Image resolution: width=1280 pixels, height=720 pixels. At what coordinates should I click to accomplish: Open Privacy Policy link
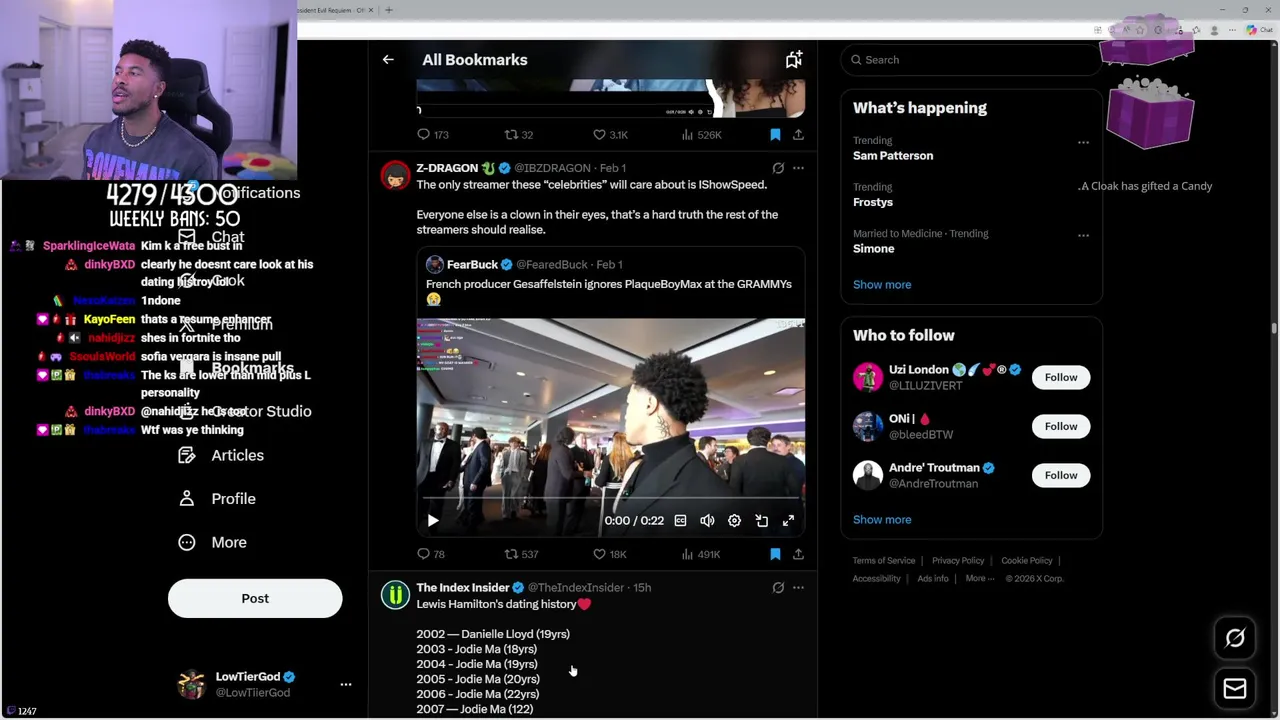click(x=958, y=561)
